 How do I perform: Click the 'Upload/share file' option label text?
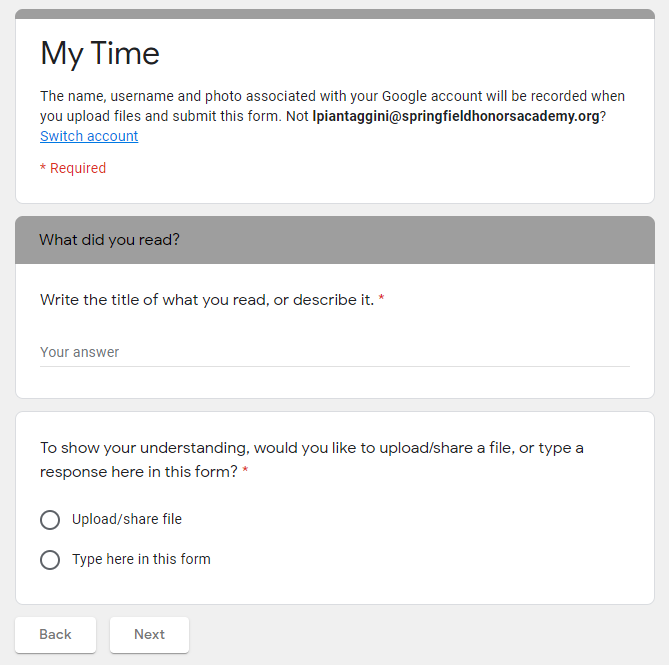[x=127, y=519]
